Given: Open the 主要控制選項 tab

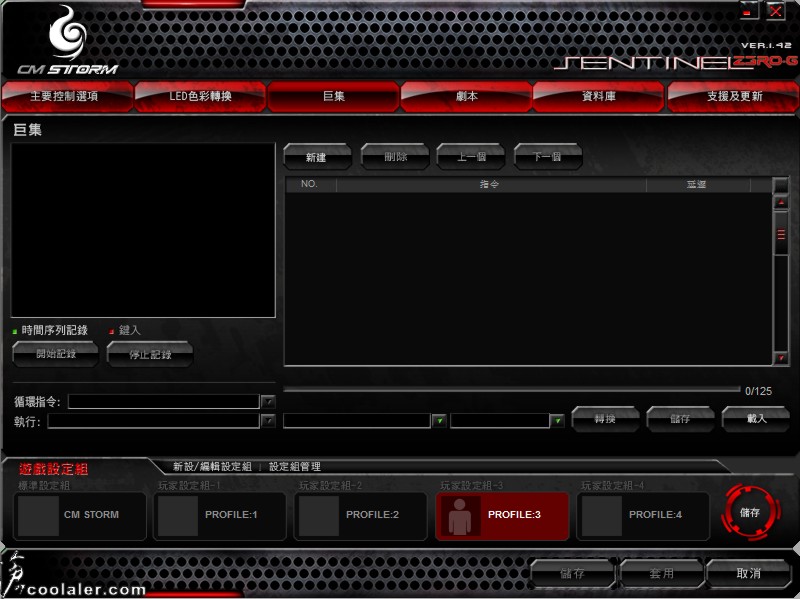Looking at the screenshot, I should pos(67,96).
